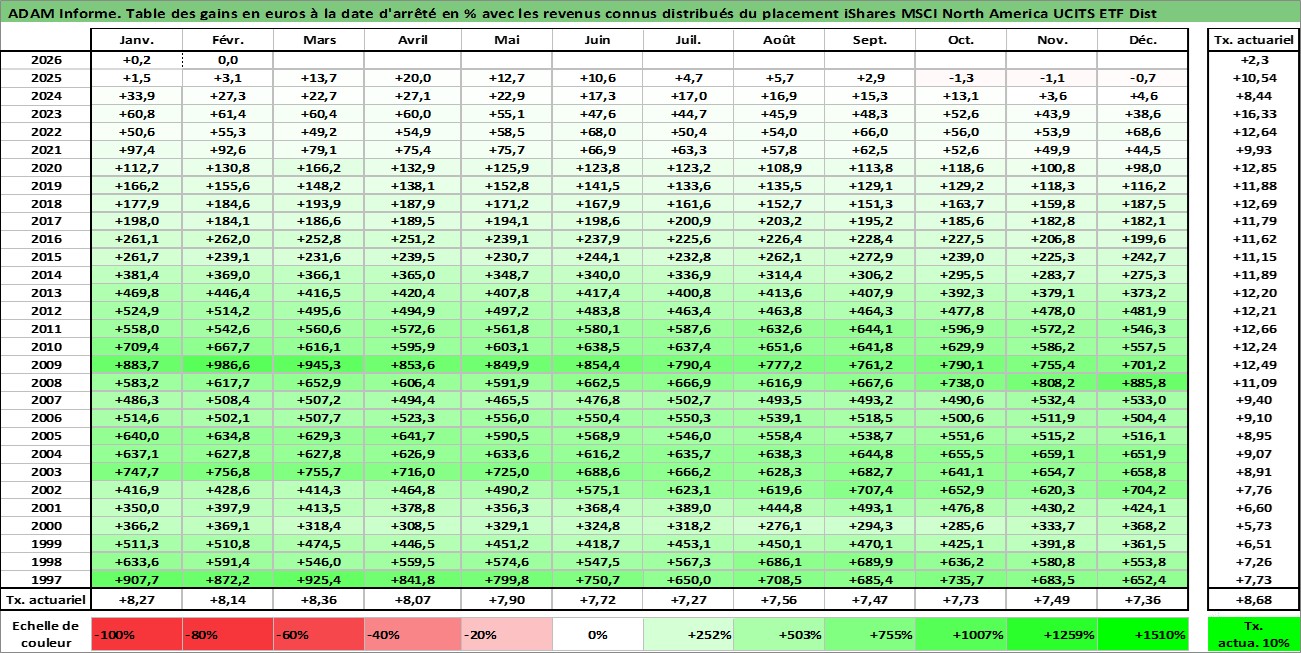The width and height of the screenshot is (1301, 653).
Task: Select the 2014 July cell '+336,9'
Action: pos(687,275)
